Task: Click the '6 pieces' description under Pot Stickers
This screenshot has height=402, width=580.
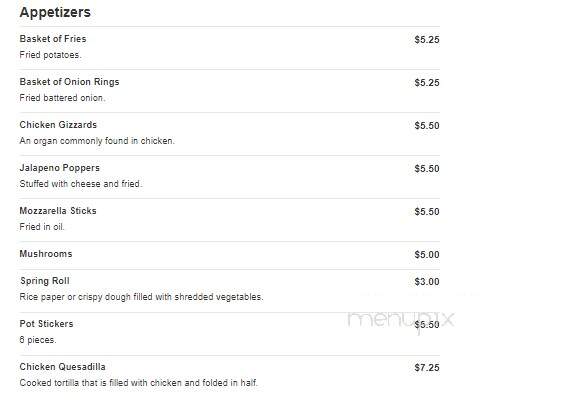Action: point(38,340)
